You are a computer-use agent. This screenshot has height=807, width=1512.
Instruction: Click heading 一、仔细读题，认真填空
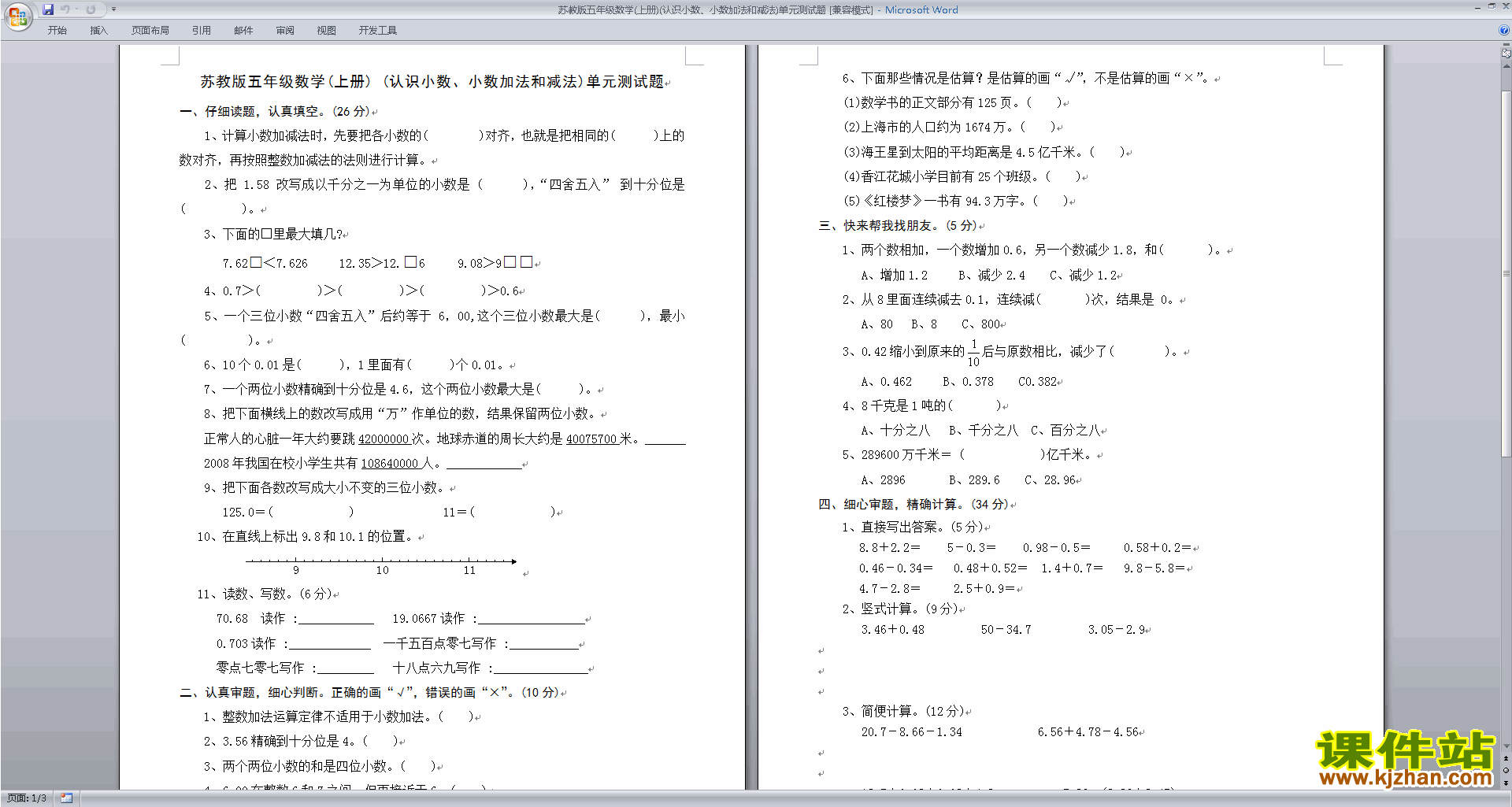[x=274, y=112]
